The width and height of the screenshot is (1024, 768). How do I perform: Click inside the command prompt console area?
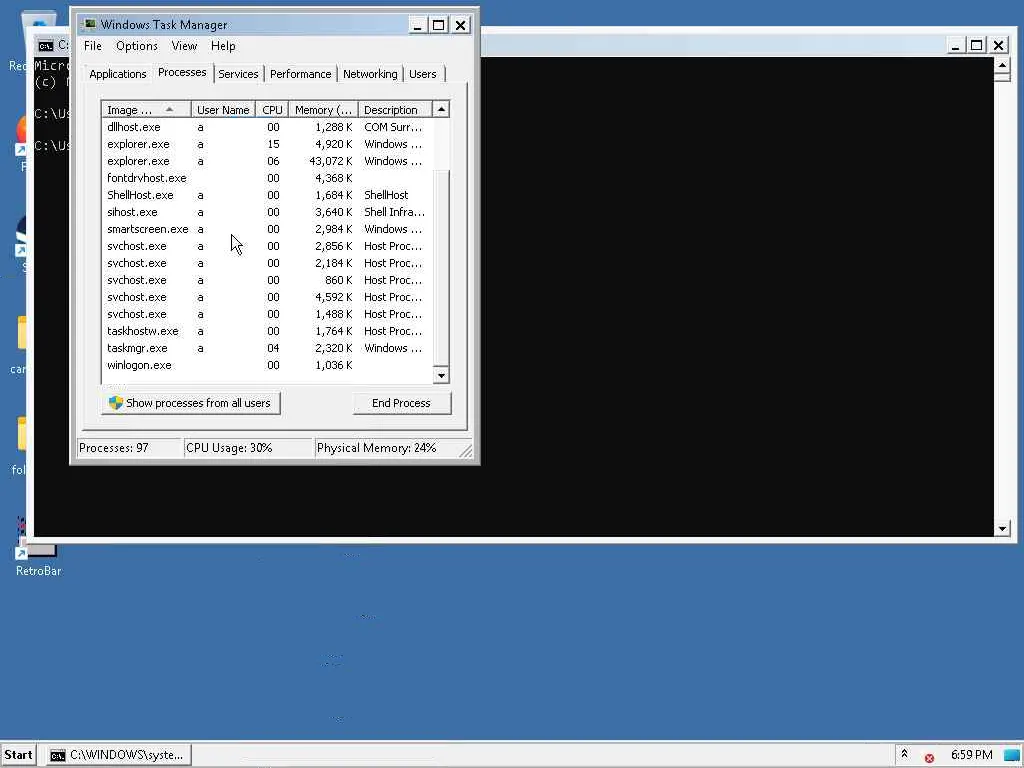[737, 297]
